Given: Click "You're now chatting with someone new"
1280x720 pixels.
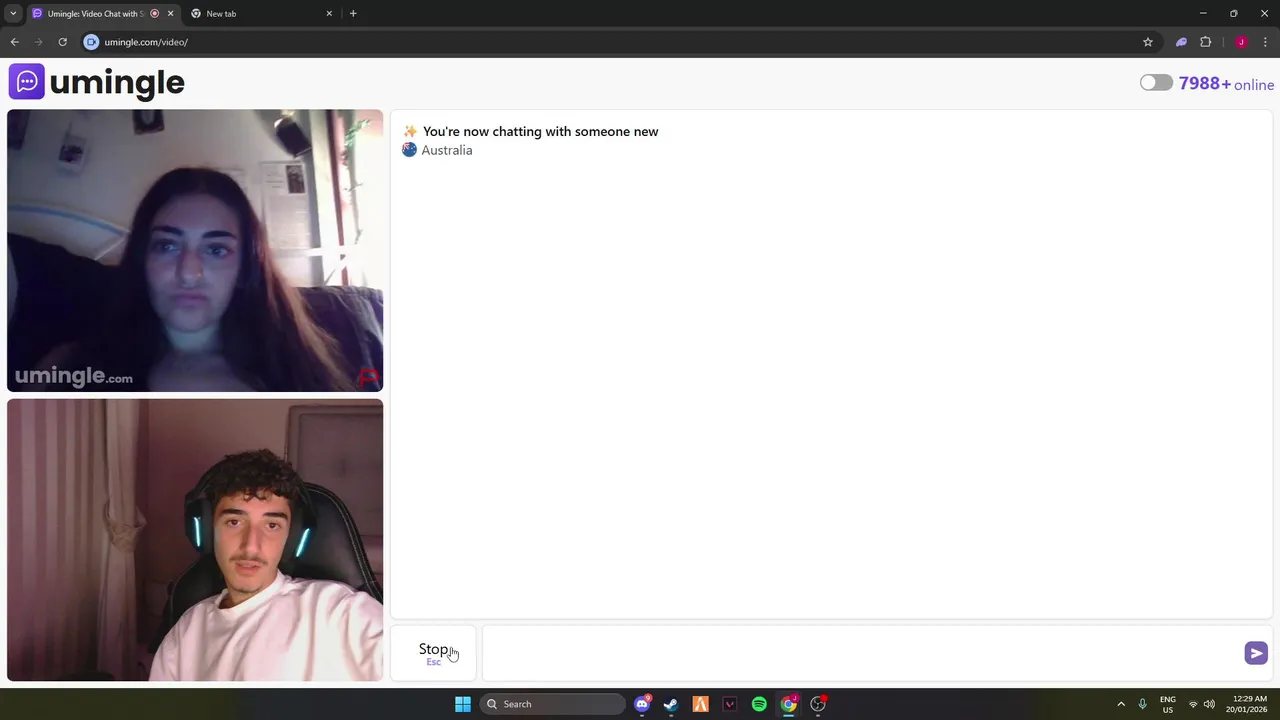Looking at the screenshot, I should click(x=540, y=131).
